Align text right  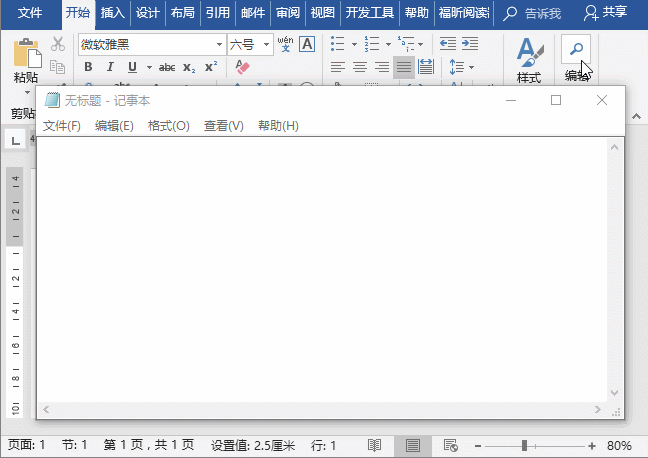click(382, 67)
